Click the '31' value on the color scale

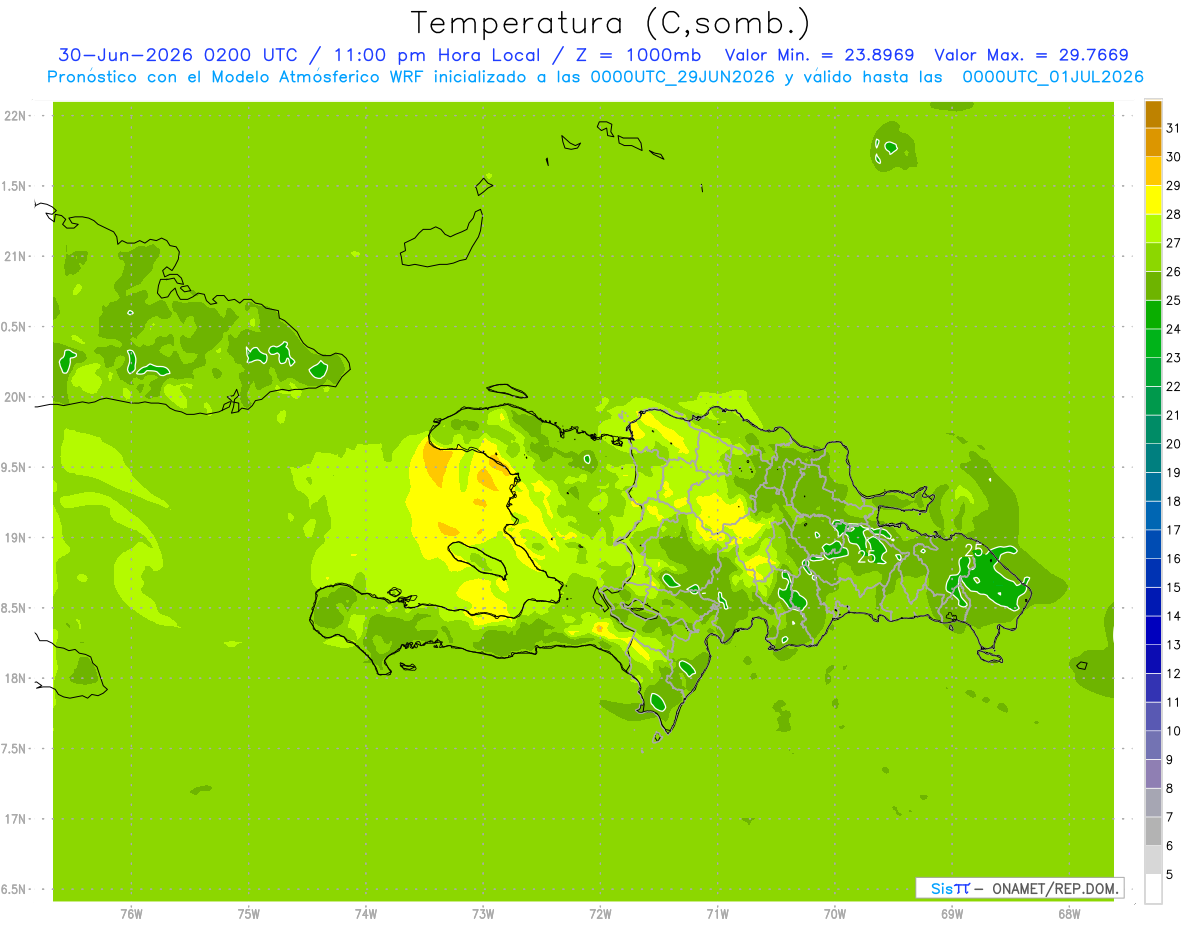pos(1174,128)
